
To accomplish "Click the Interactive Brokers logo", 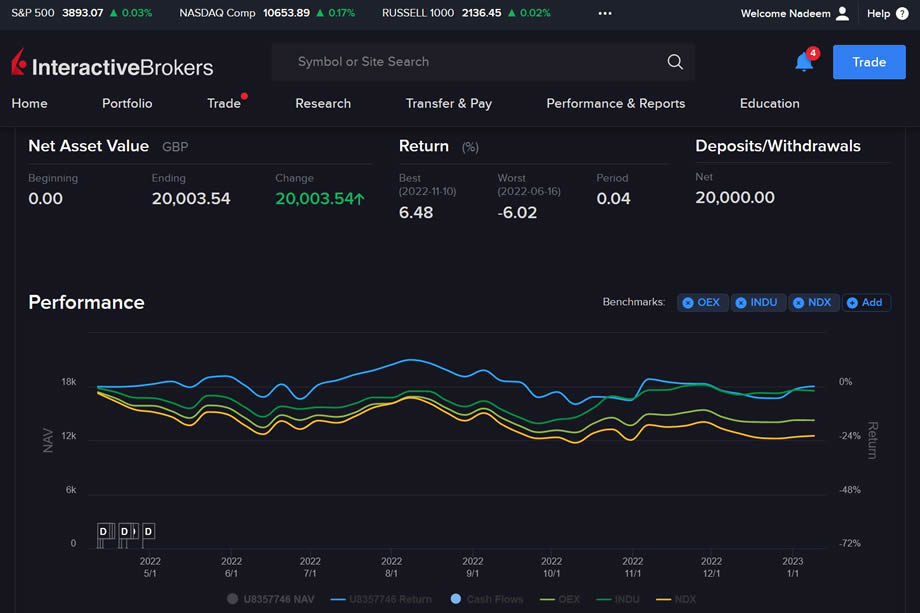I will pos(112,65).
